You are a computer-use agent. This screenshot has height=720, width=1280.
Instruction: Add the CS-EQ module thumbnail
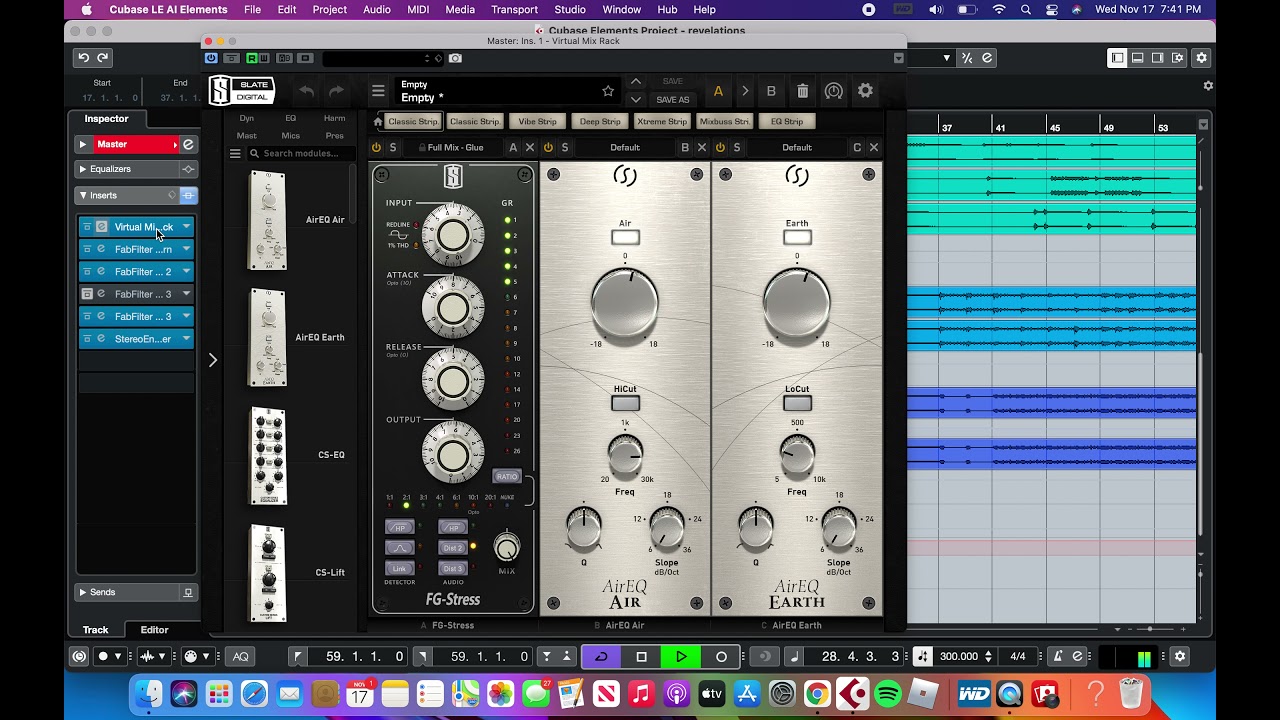click(x=268, y=456)
